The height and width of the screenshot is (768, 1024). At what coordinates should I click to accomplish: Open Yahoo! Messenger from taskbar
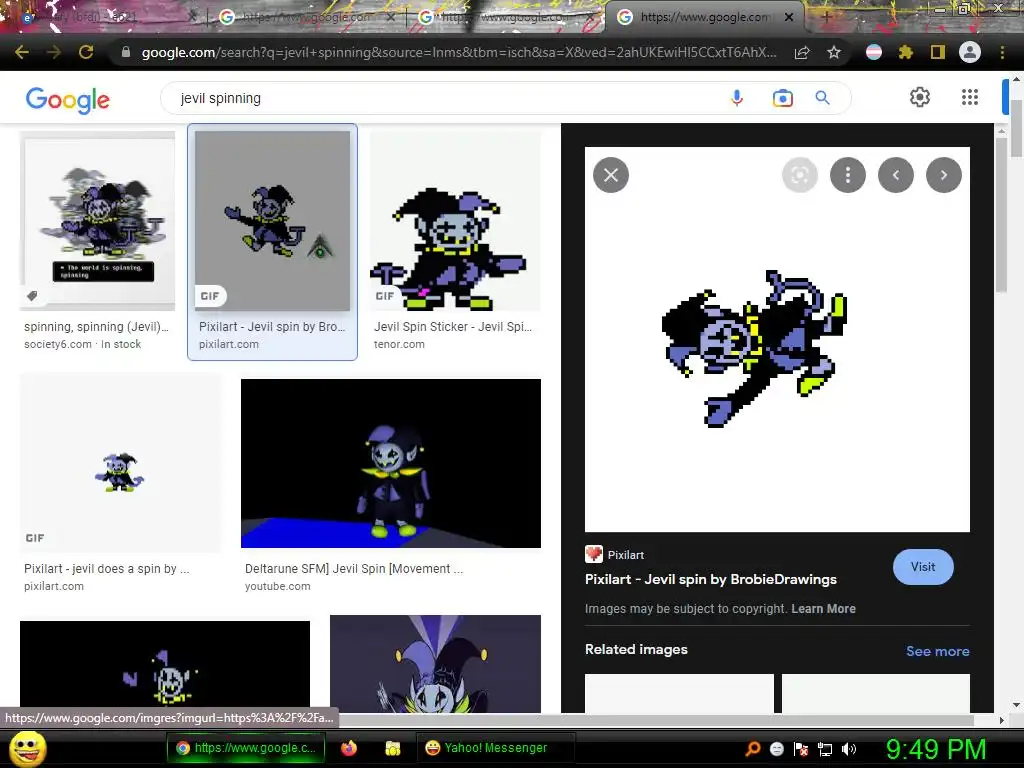495,748
